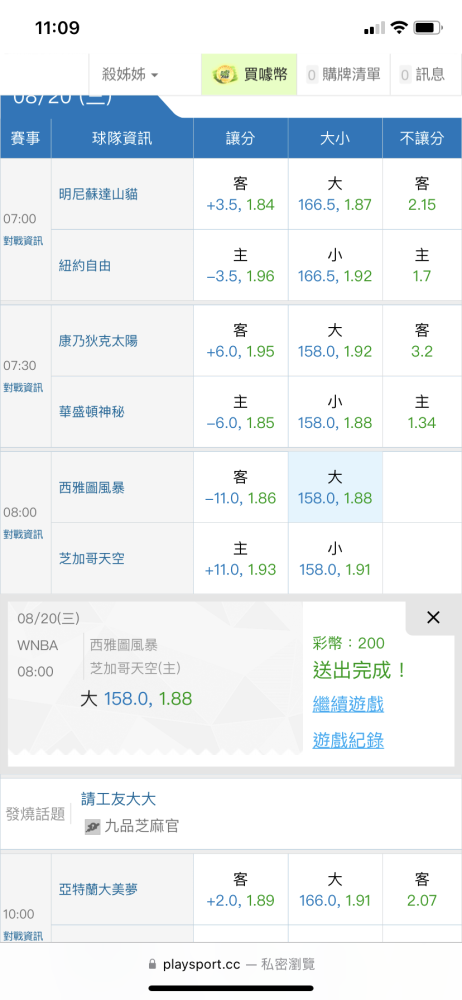
Task: Tap the playsport.cc address bar
Action: pyautogui.click(x=231, y=964)
